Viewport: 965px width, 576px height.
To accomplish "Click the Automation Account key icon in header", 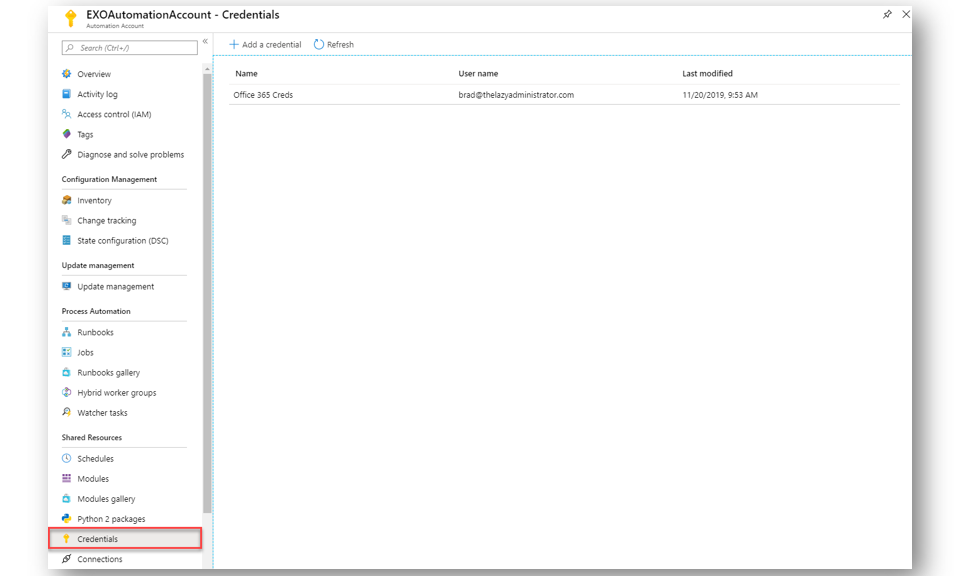I will [x=71, y=18].
